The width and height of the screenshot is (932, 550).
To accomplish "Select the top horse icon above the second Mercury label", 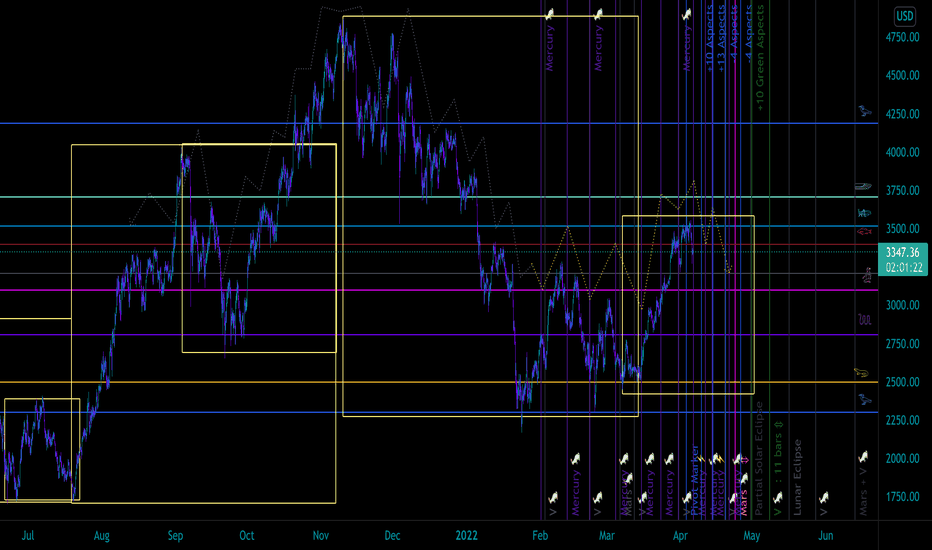I will [x=599, y=14].
